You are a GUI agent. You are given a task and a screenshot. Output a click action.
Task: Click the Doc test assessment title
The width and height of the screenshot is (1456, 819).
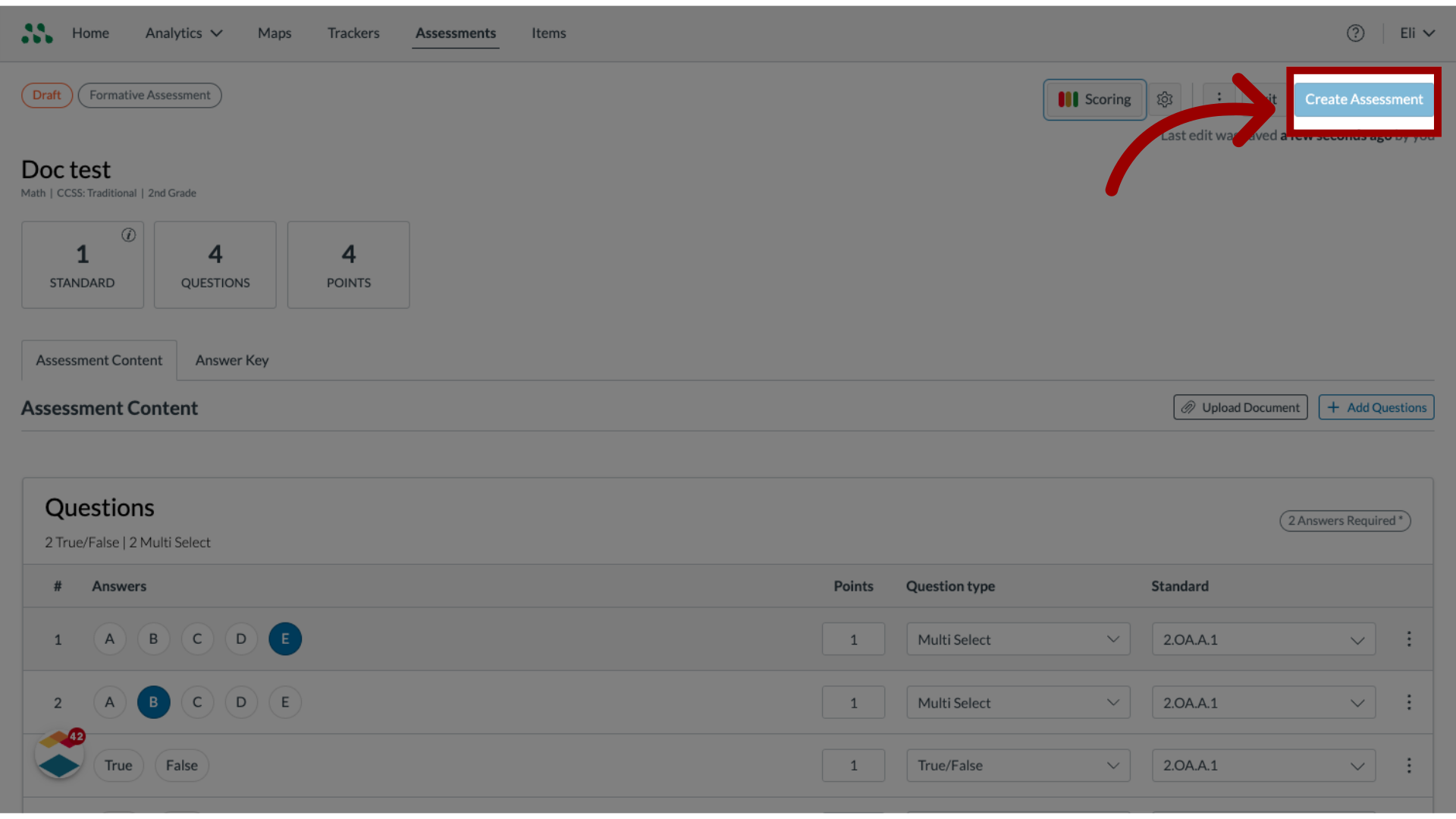coord(66,170)
